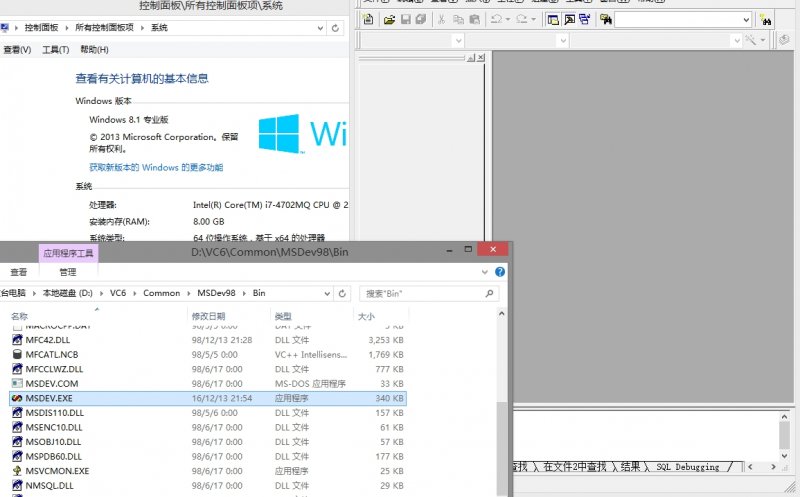Click the Save All icon in Visual C++ toolbar

[x=421, y=19]
